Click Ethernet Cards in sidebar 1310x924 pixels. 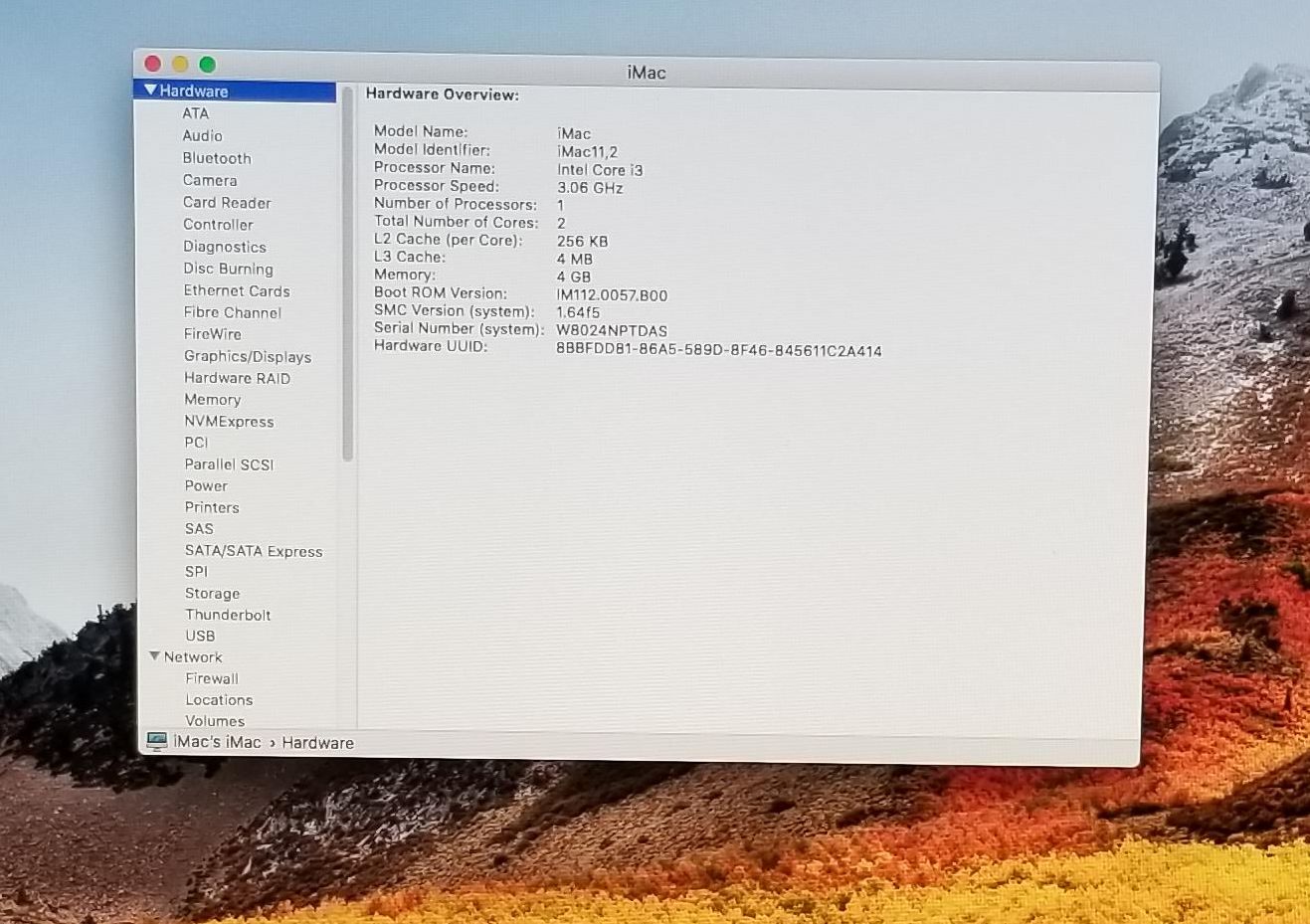237,290
